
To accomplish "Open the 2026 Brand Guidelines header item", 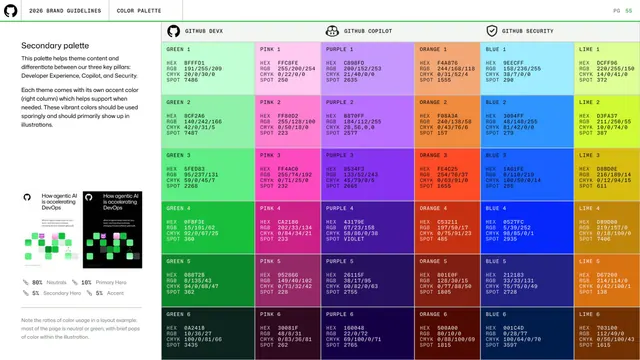I will [65, 11].
